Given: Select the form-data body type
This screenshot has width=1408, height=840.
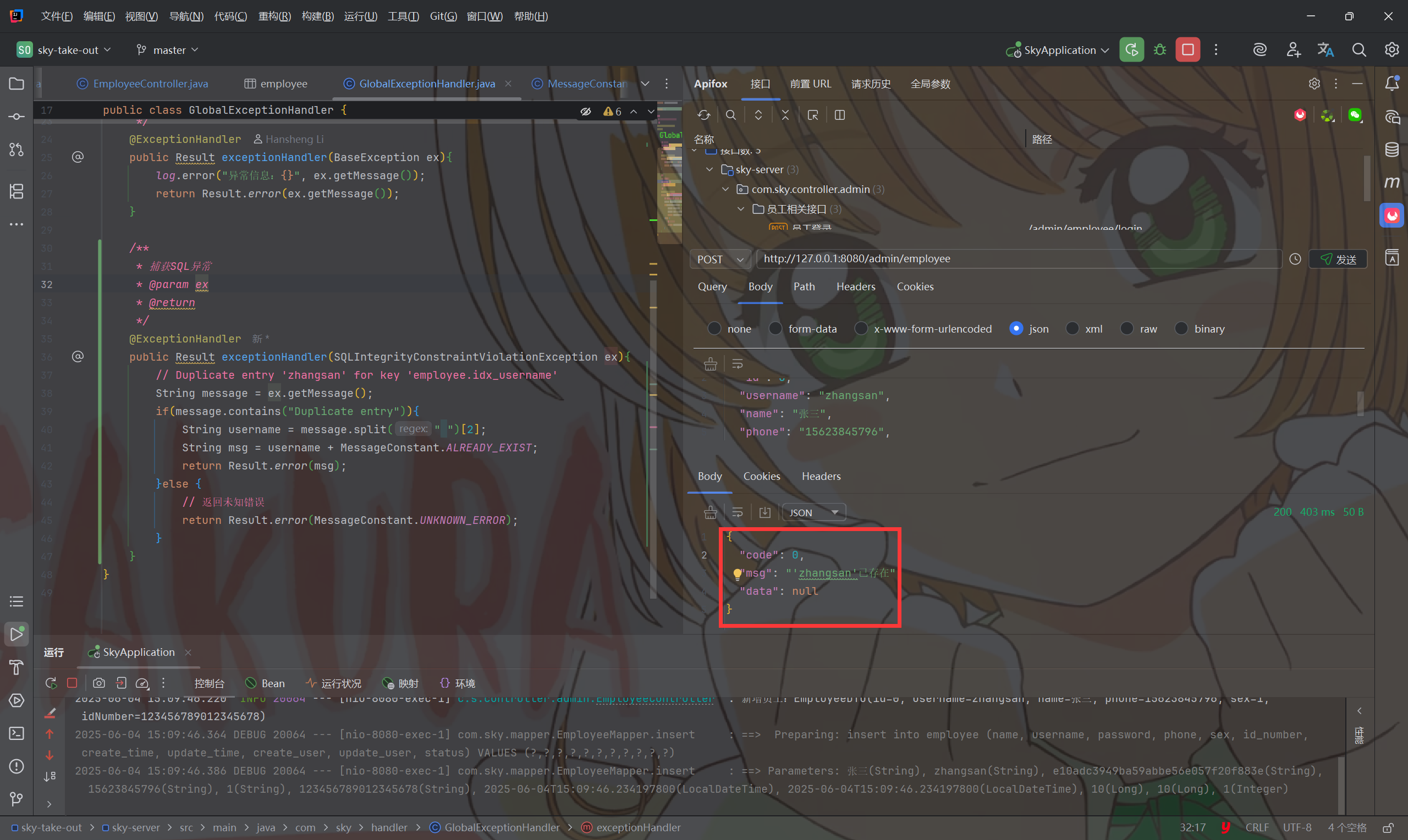Looking at the screenshot, I should pos(776,329).
